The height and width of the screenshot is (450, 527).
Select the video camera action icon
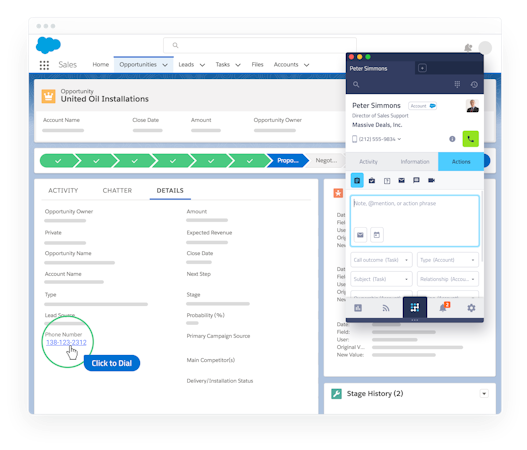click(432, 180)
